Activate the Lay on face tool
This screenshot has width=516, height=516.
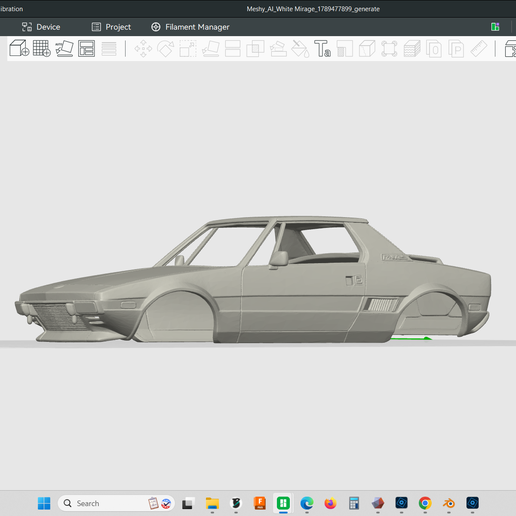point(211,49)
